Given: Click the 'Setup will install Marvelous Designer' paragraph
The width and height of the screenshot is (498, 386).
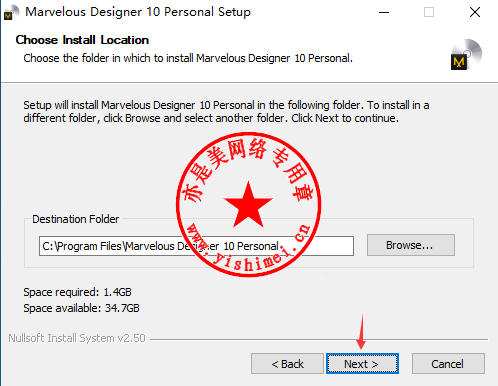Looking at the screenshot, I should [x=226, y=112].
